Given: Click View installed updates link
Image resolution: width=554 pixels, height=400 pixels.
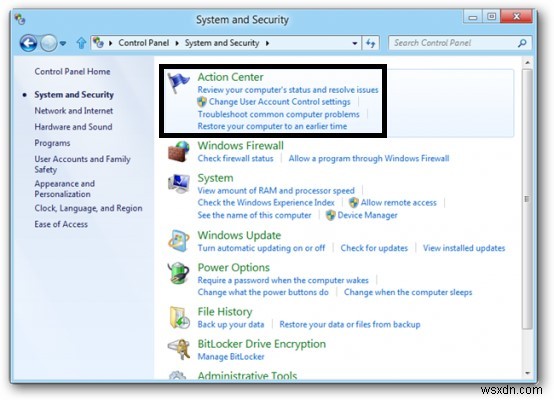Looking at the screenshot, I should [x=464, y=248].
